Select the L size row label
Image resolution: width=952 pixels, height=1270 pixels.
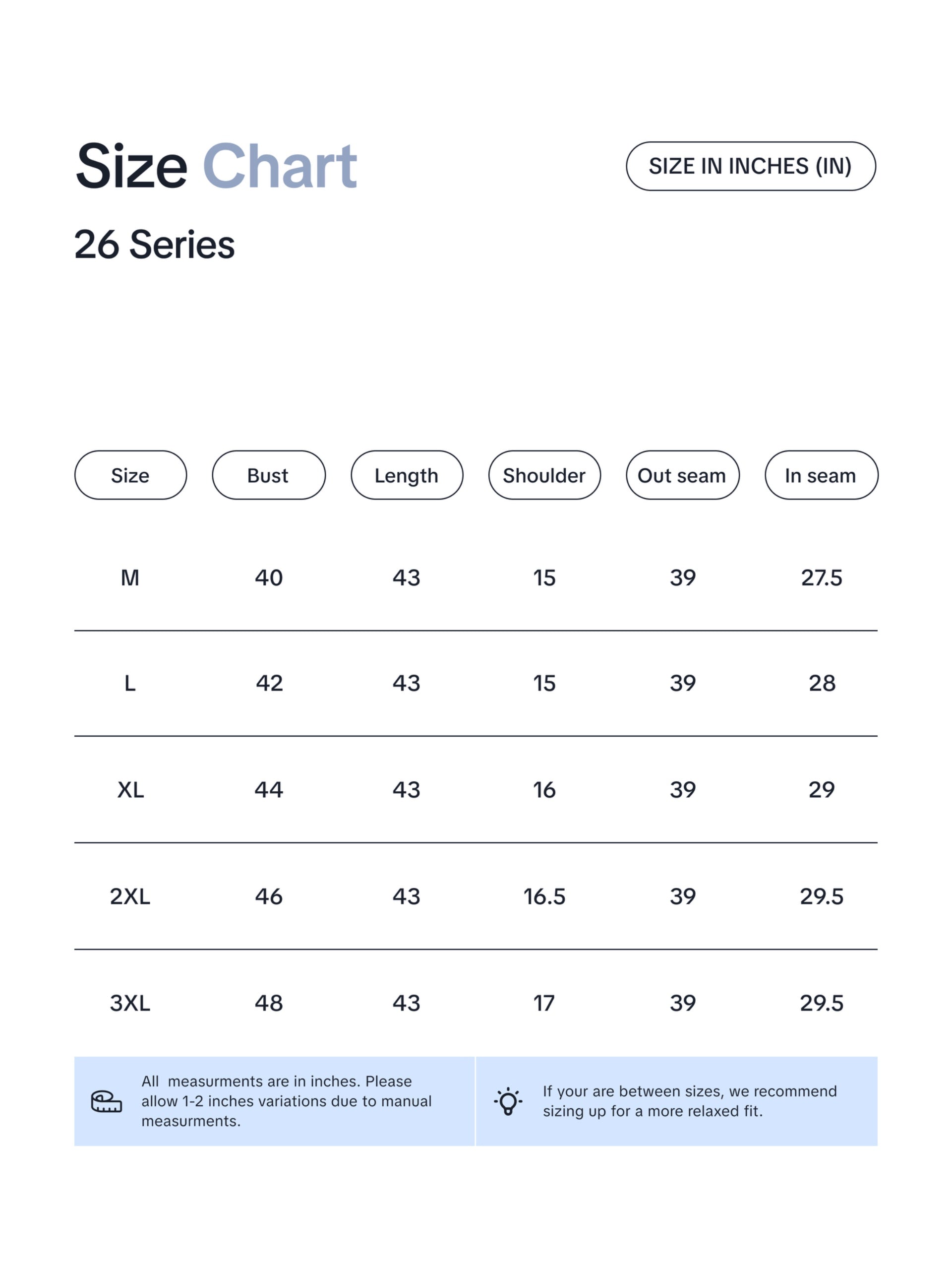point(130,683)
